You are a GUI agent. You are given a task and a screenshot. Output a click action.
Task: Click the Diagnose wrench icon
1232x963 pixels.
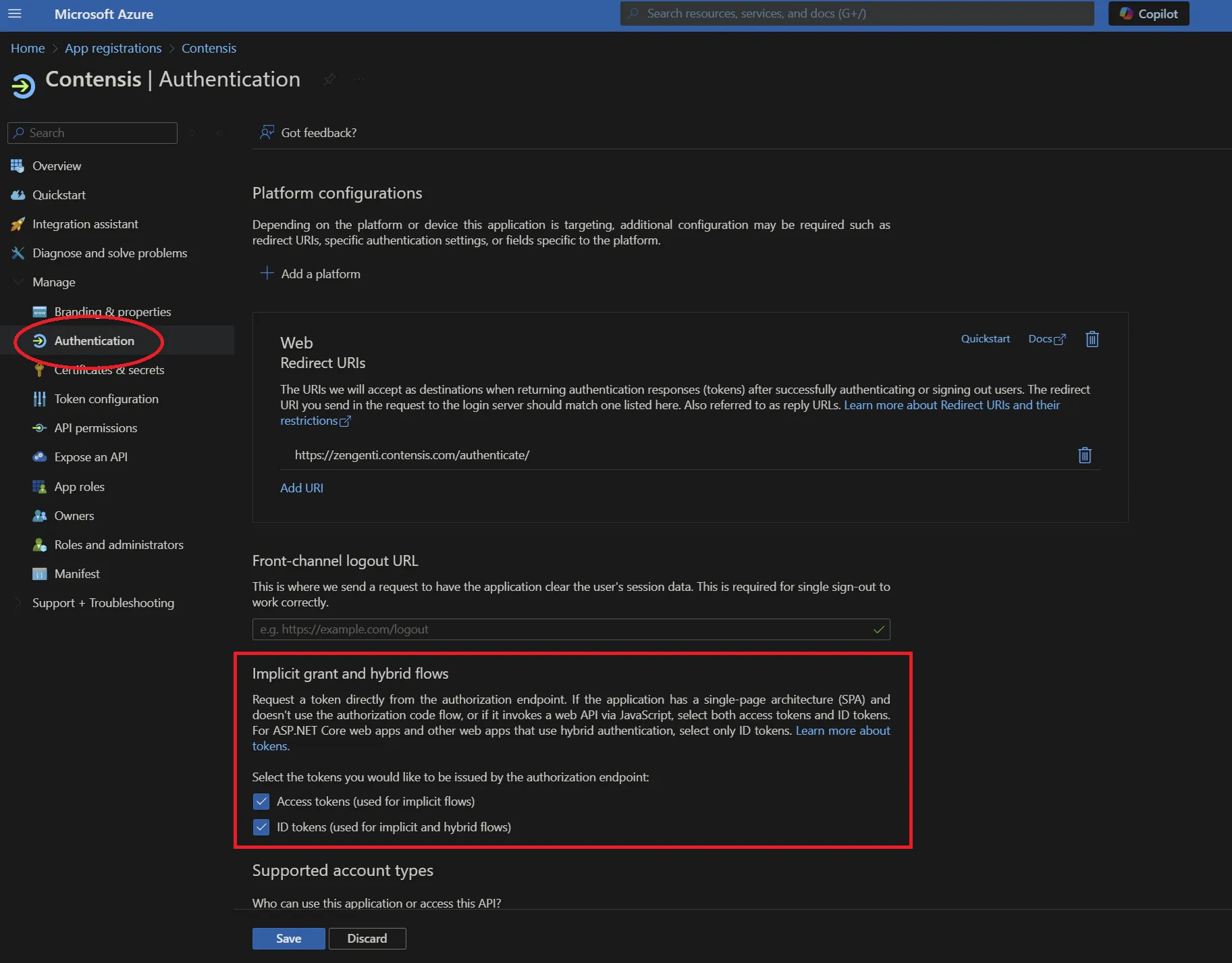[x=18, y=253]
